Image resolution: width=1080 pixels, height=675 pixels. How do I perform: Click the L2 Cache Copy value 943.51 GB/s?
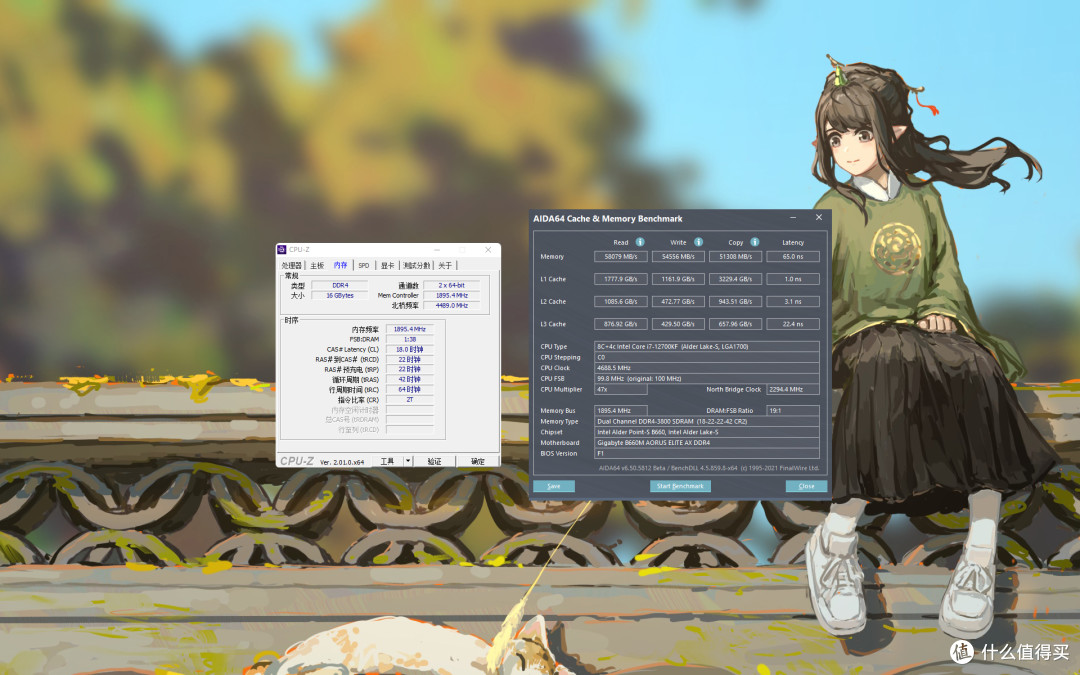(736, 301)
